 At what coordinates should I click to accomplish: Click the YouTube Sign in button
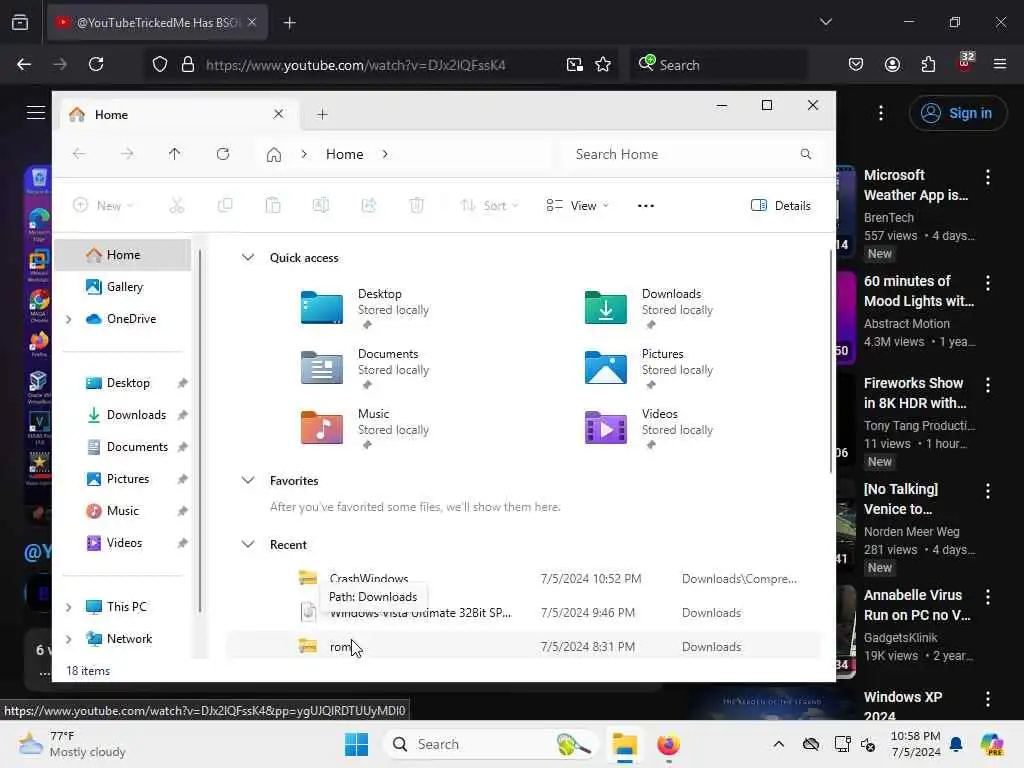click(x=957, y=113)
